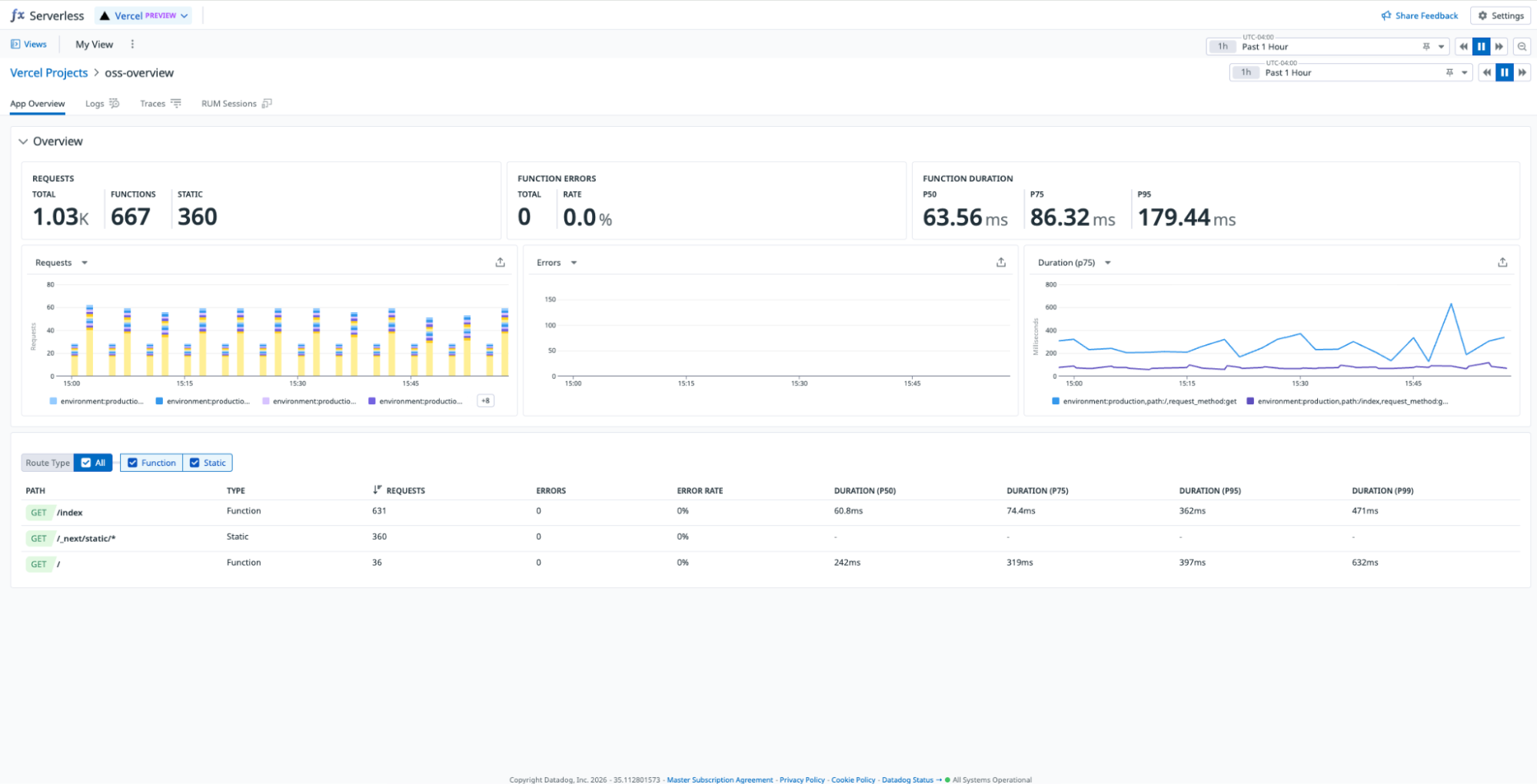Click the GET badge for the /index row
This screenshot has width=1537, height=784.
pos(38,513)
